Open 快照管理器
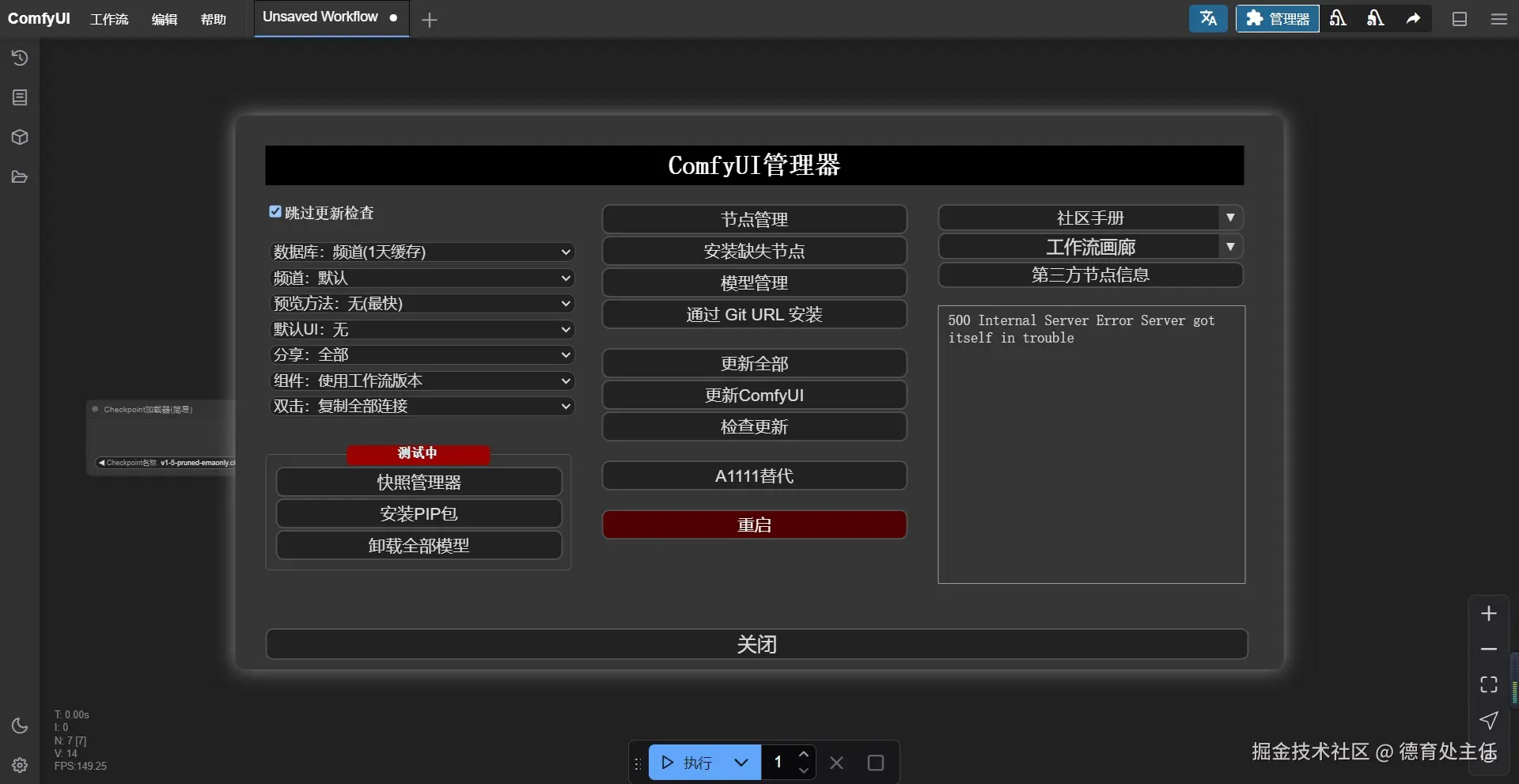 [419, 482]
